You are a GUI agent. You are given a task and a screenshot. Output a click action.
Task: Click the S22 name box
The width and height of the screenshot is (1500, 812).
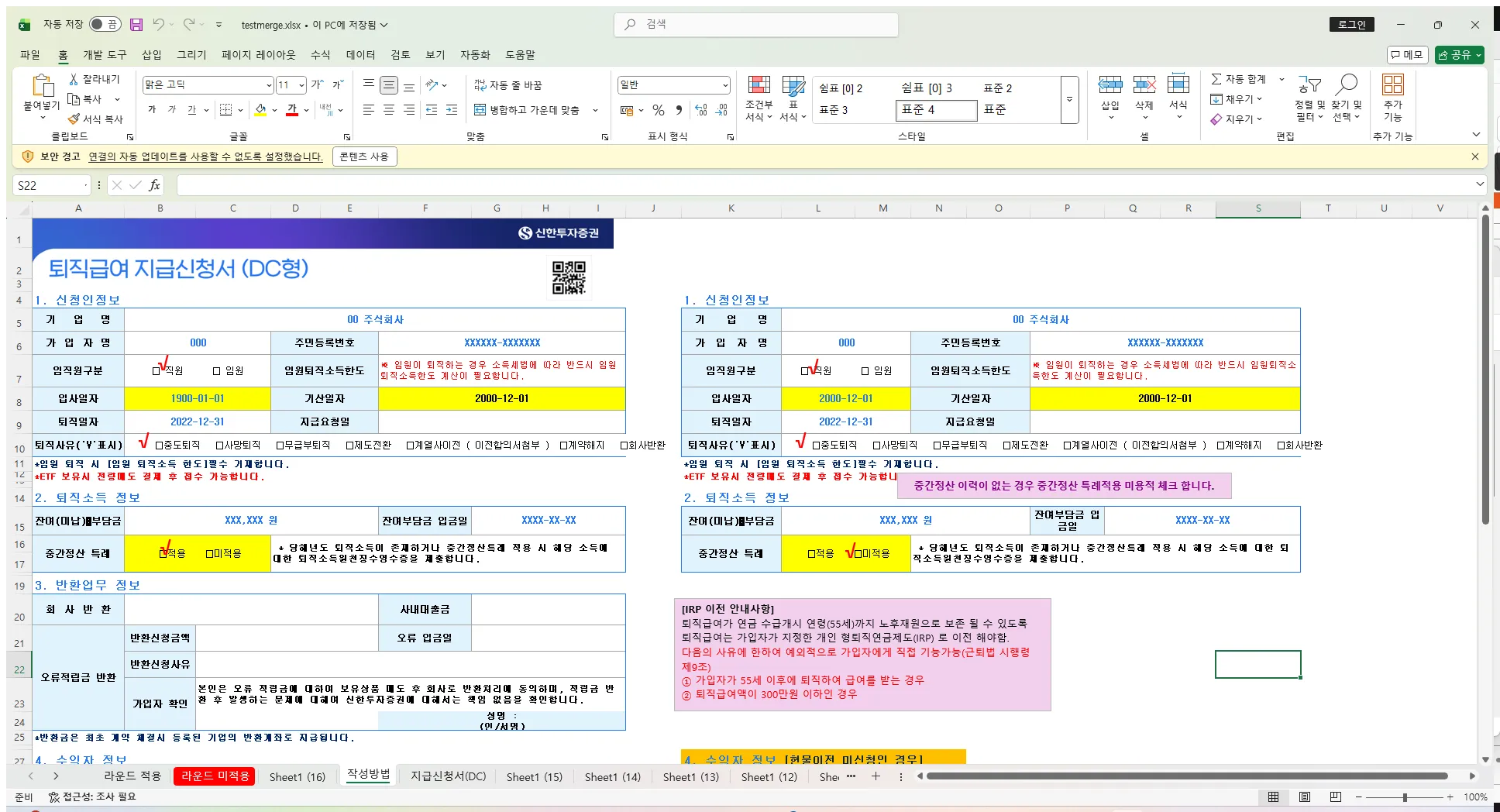[46, 185]
